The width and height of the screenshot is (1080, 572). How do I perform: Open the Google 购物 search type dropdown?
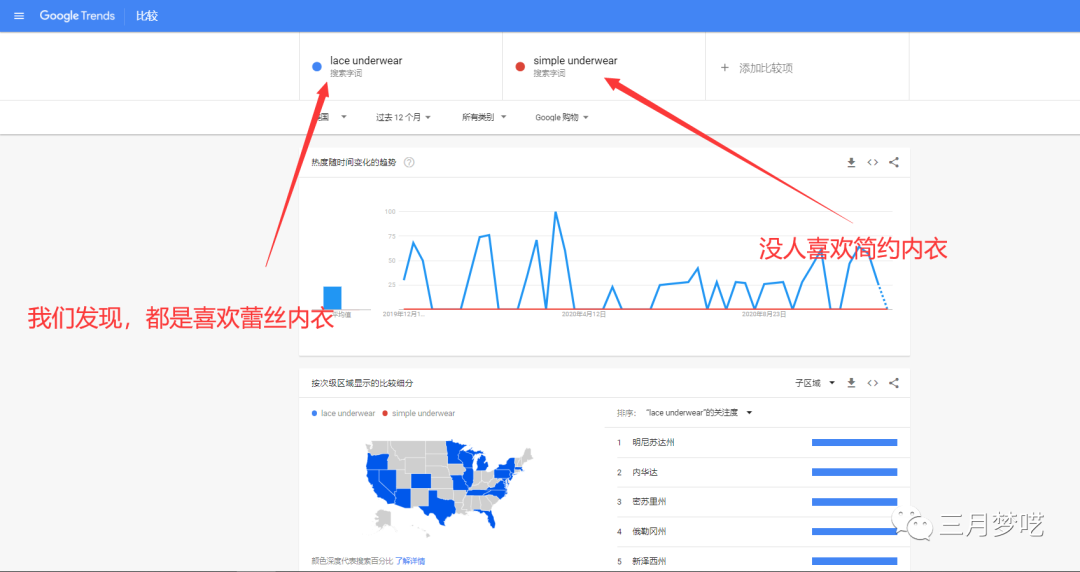(x=562, y=117)
